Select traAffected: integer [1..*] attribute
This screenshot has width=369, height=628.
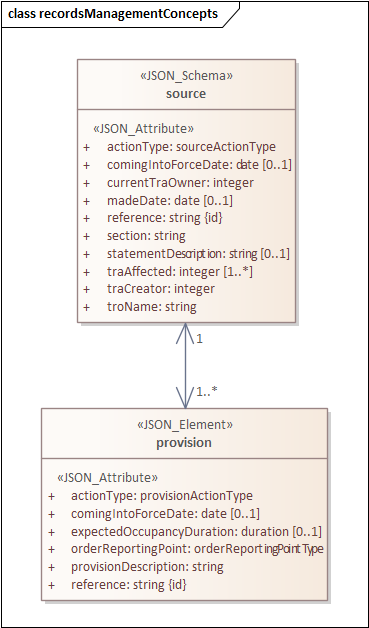(180, 272)
